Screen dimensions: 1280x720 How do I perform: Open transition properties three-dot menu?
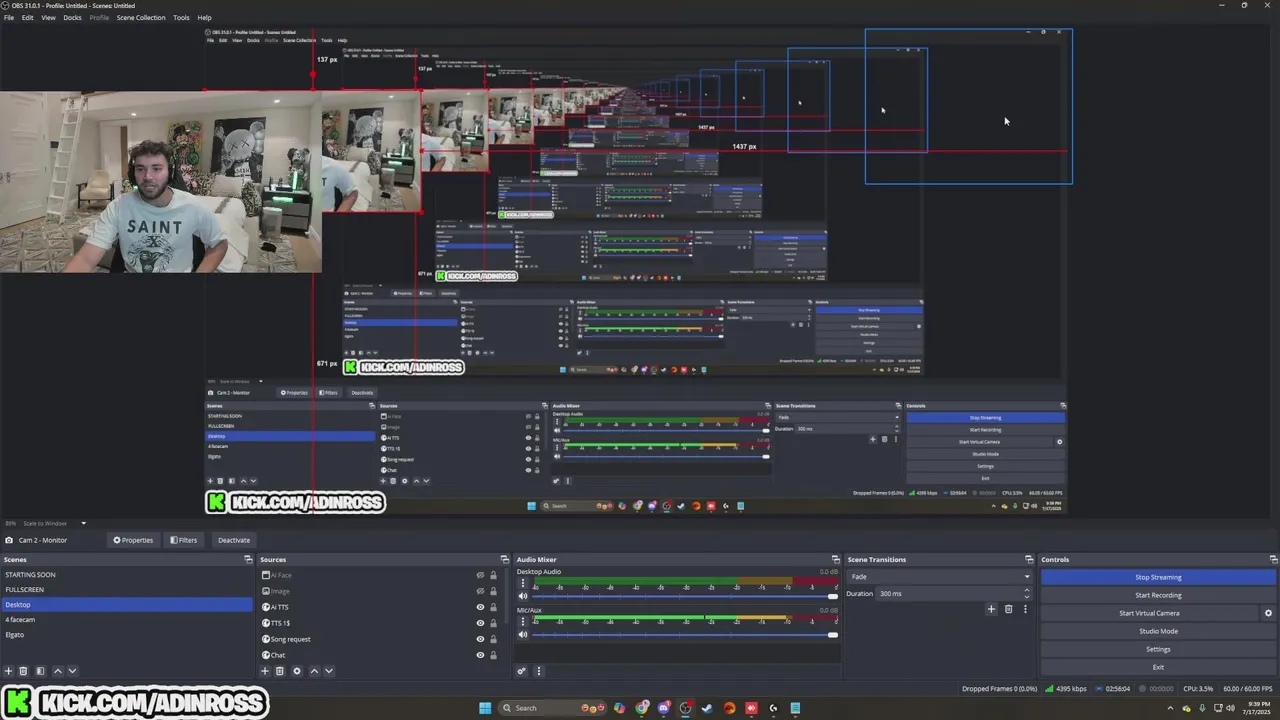tap(1025, 609)
